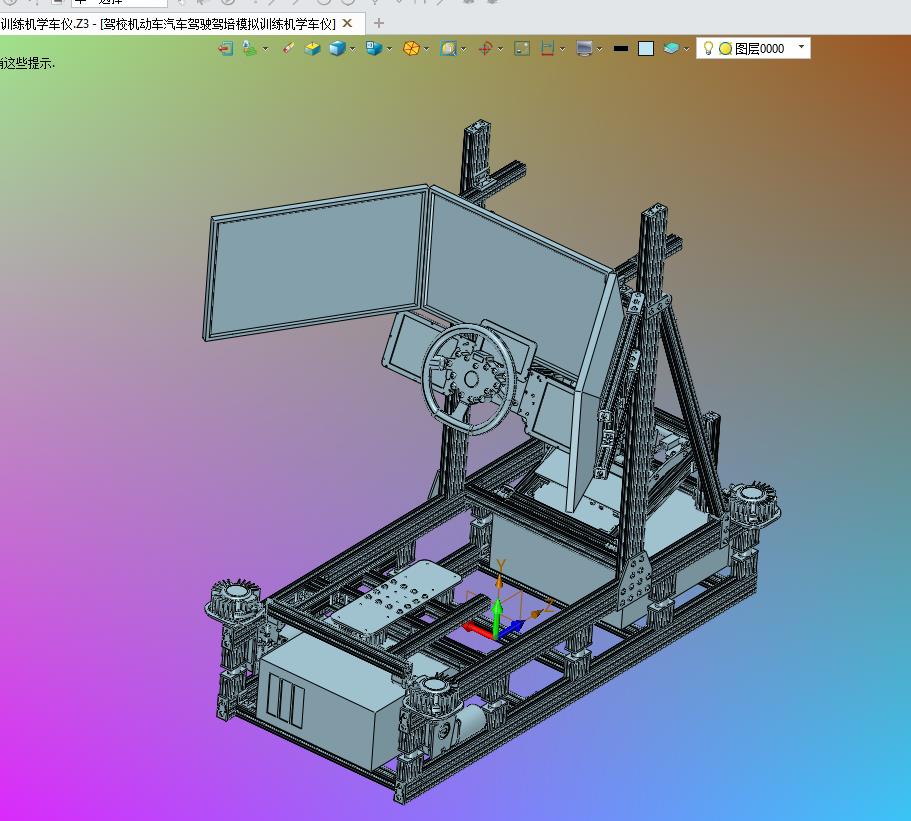
Task: Click the shaded blue cube display icon
Action: click(338, 49)
